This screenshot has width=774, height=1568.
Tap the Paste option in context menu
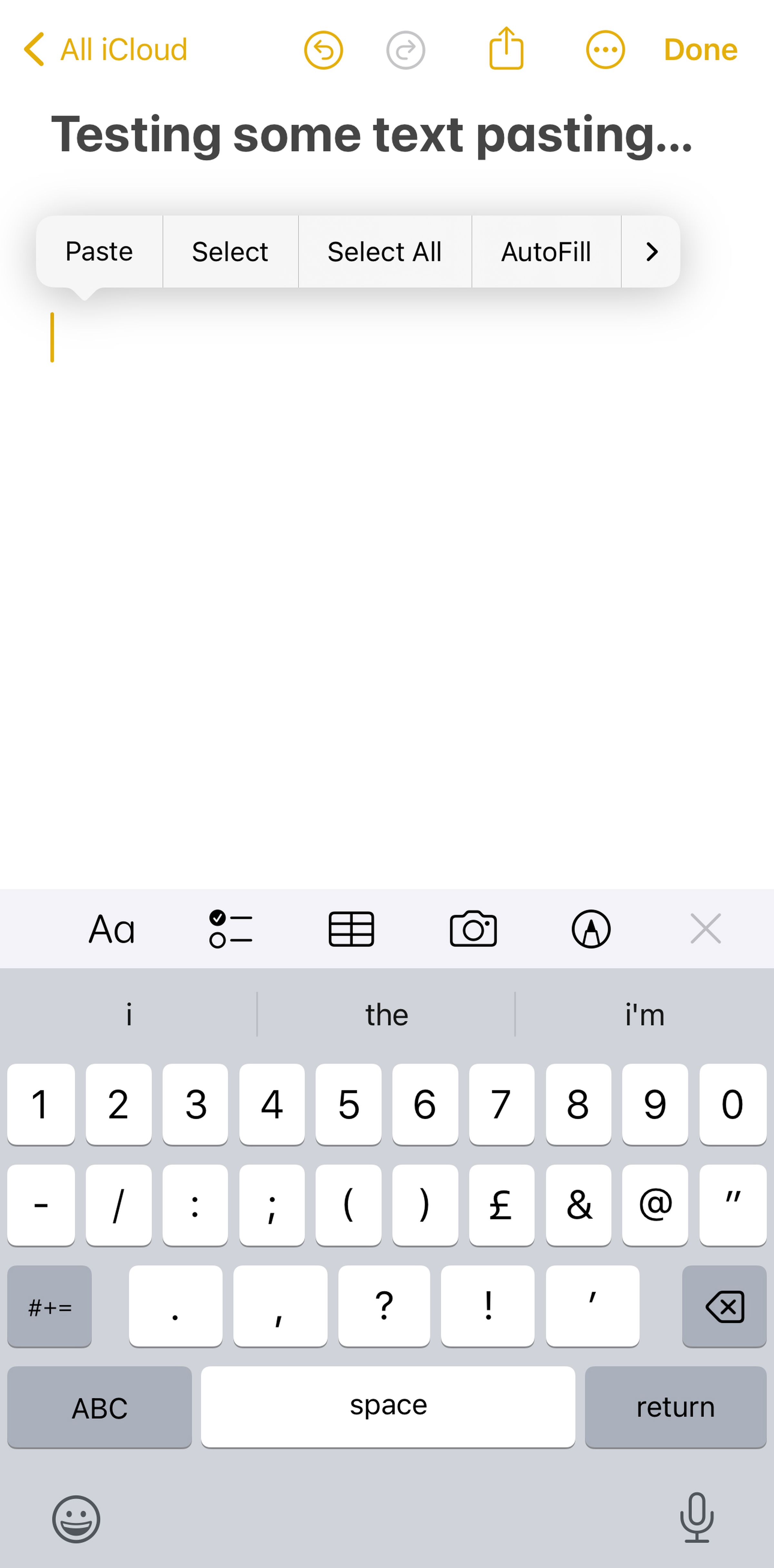click(99, 251)
